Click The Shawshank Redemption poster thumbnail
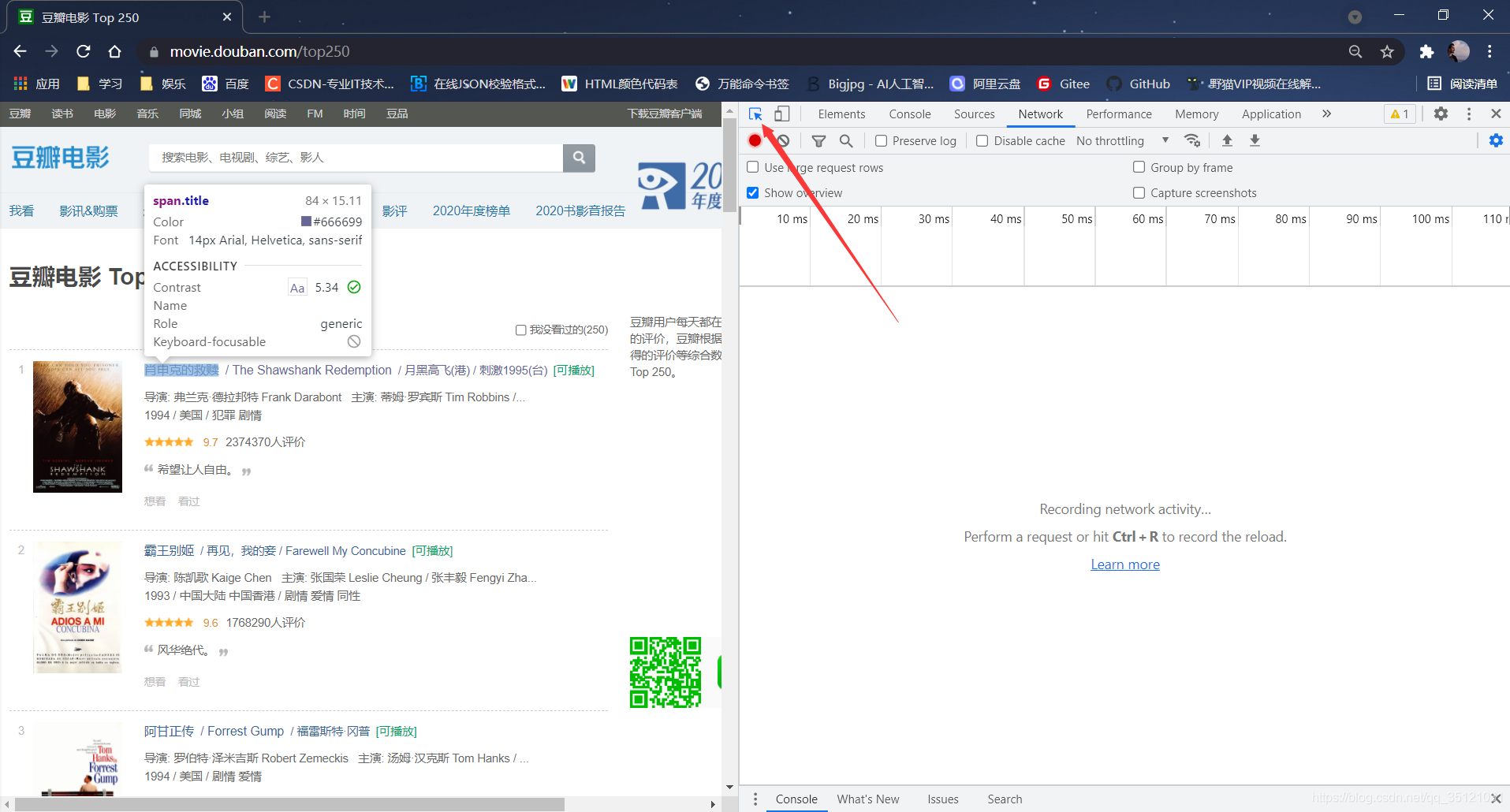This screenshot has width=1510, height=812. pyautogui.click(x=77, y=427)
